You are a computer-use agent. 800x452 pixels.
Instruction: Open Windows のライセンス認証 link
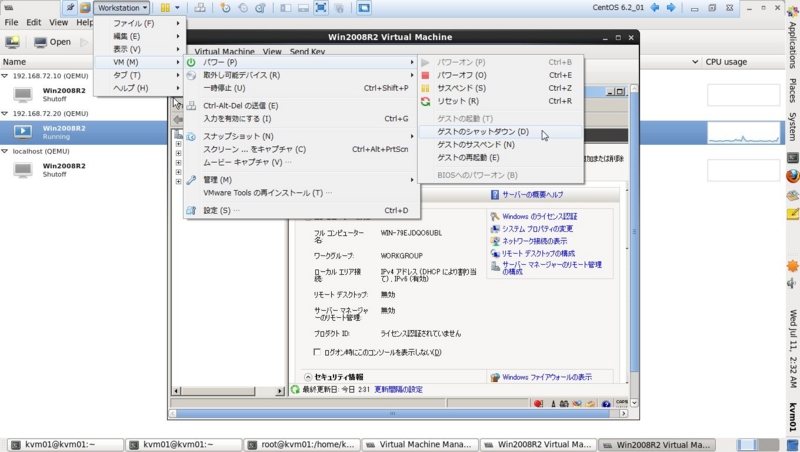[539, 216]
